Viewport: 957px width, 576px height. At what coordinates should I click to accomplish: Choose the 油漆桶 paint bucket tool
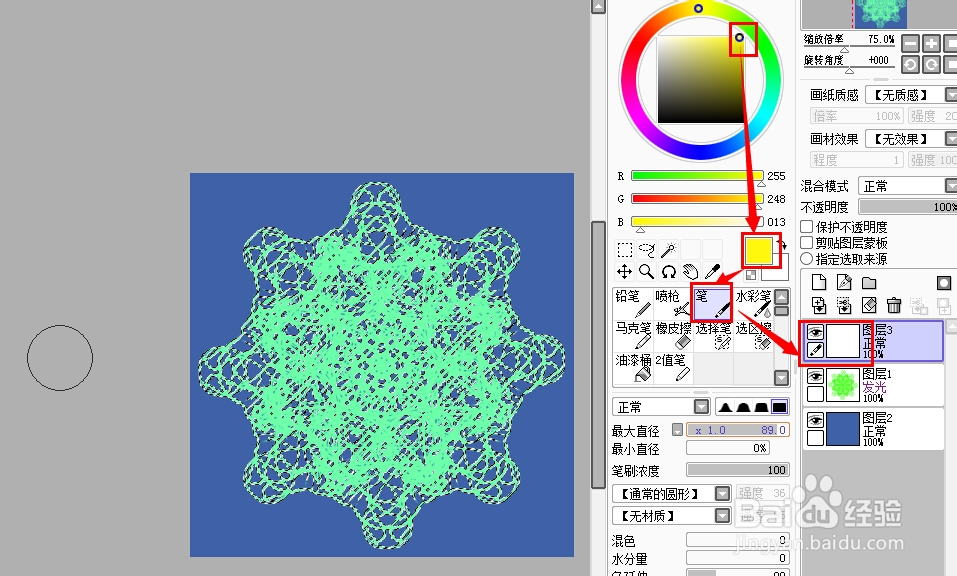[x=633, y=368]
